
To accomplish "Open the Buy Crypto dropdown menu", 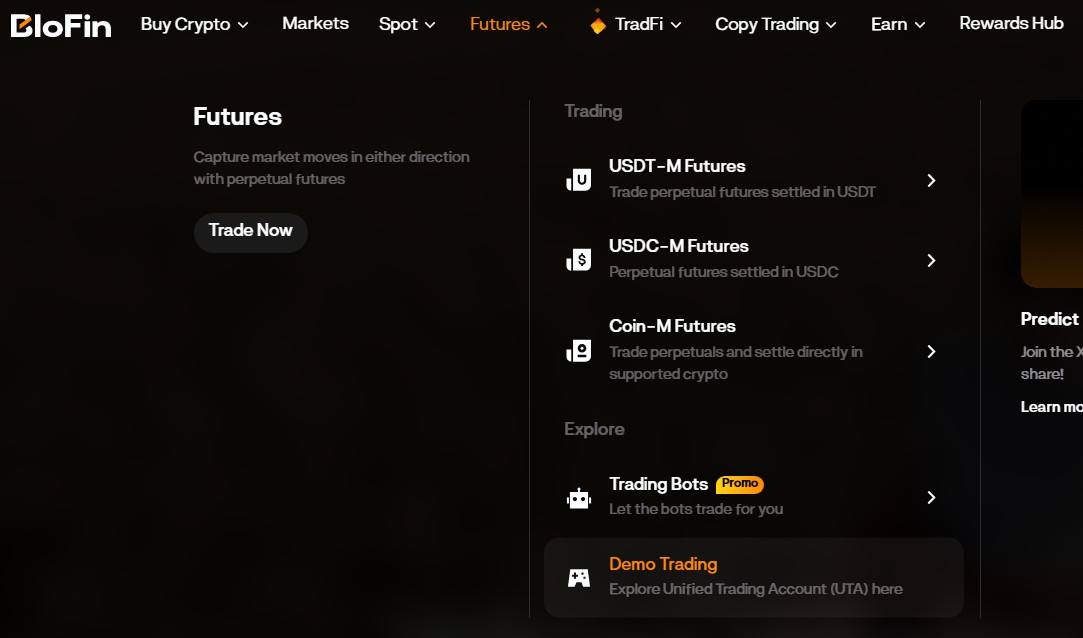I will click(x=194, y=24).
